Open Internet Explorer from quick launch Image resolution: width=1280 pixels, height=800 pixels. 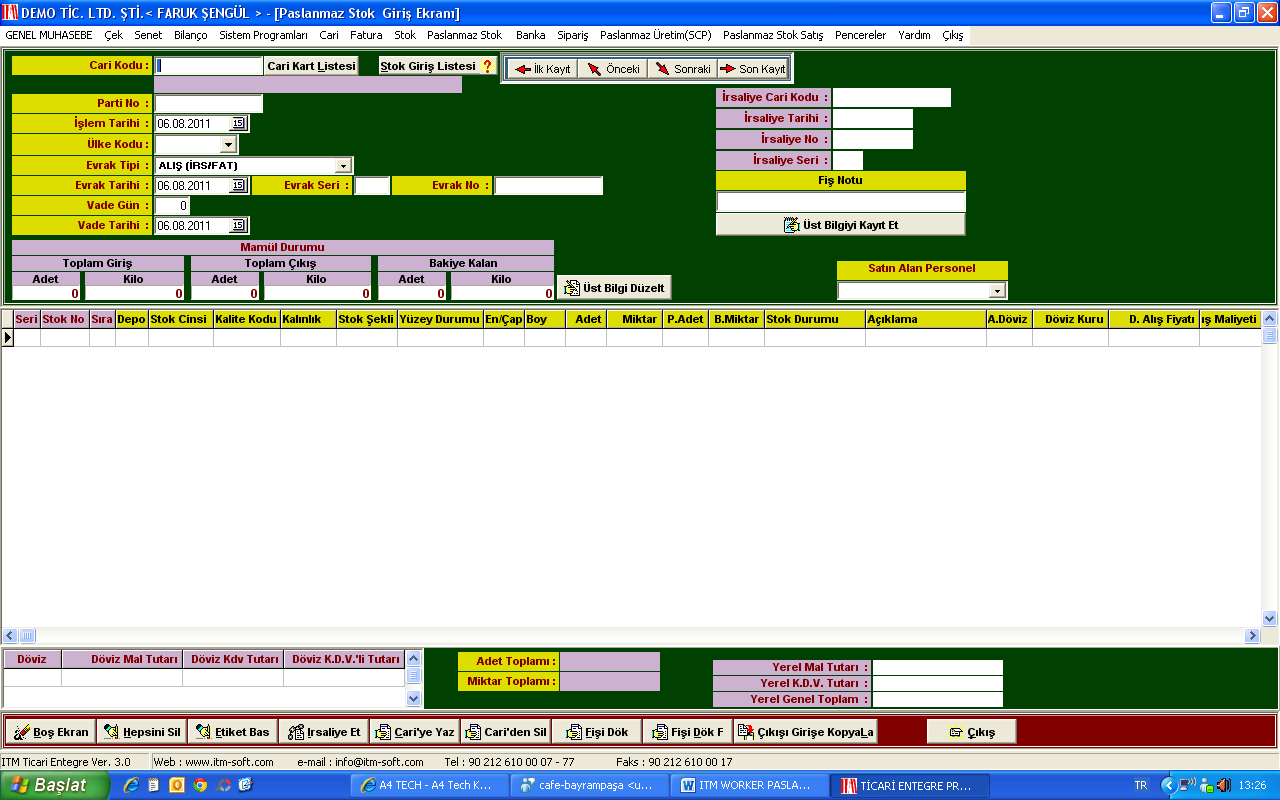(130, 786)
